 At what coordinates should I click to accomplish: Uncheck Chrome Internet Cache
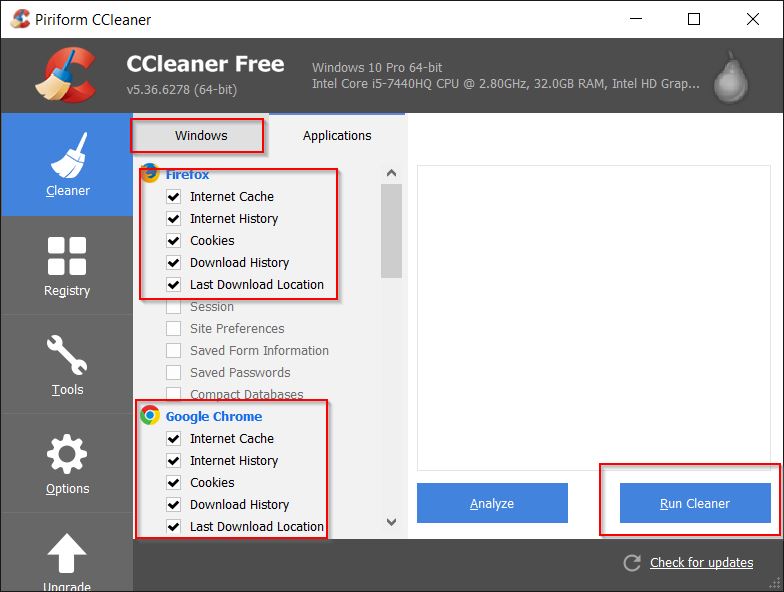coord(174,438)
